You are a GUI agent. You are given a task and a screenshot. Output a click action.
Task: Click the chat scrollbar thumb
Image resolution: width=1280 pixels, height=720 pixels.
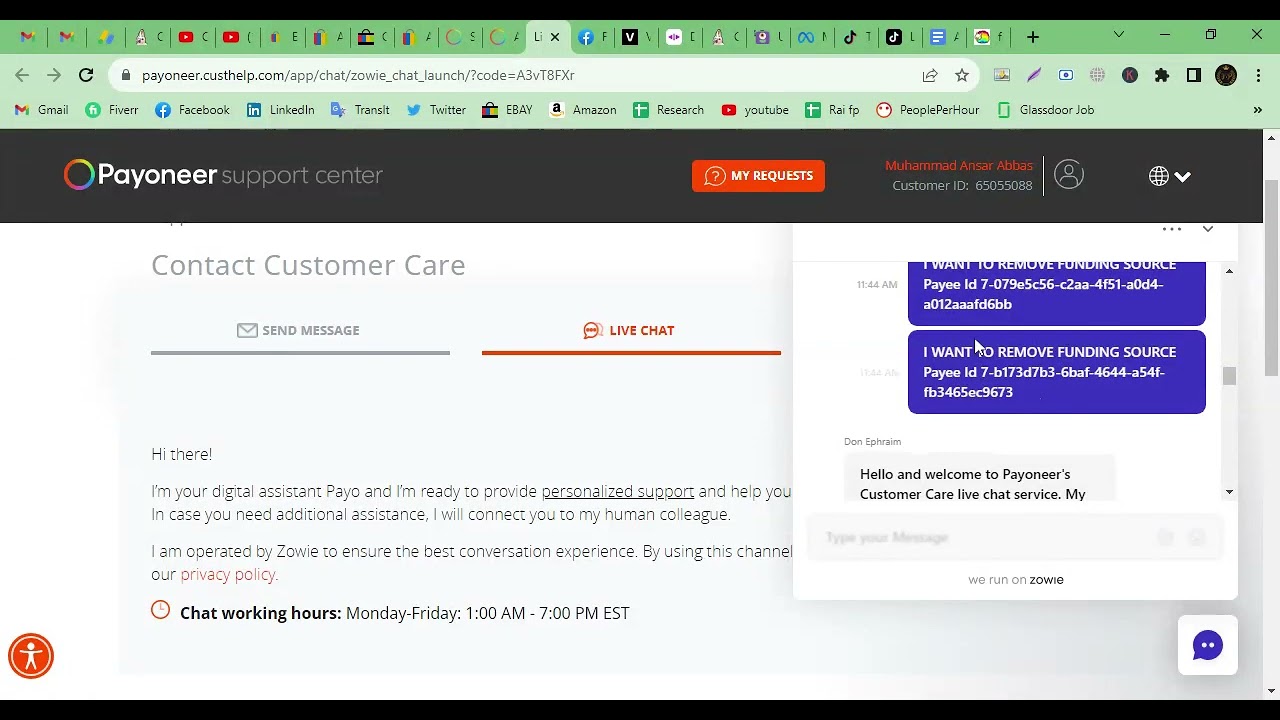click(1229, 376)
